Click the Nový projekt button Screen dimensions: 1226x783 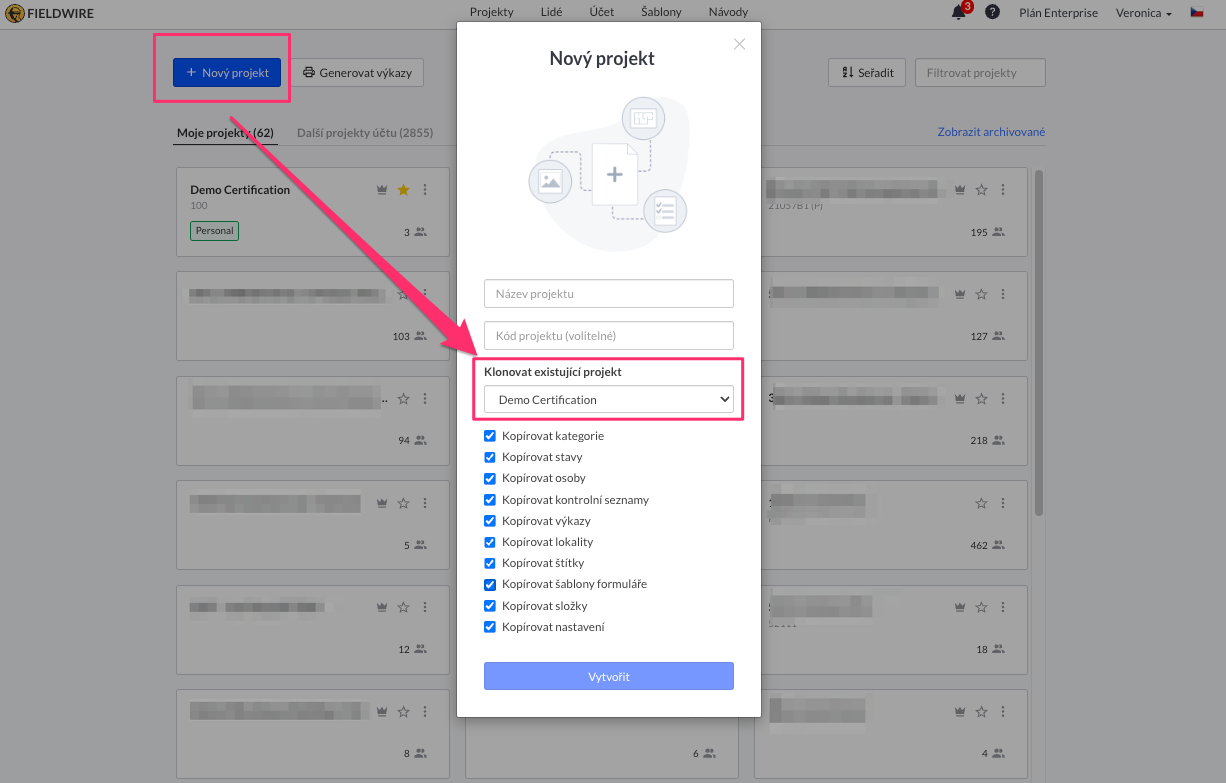pyautogui.click(x=227, y=73)
